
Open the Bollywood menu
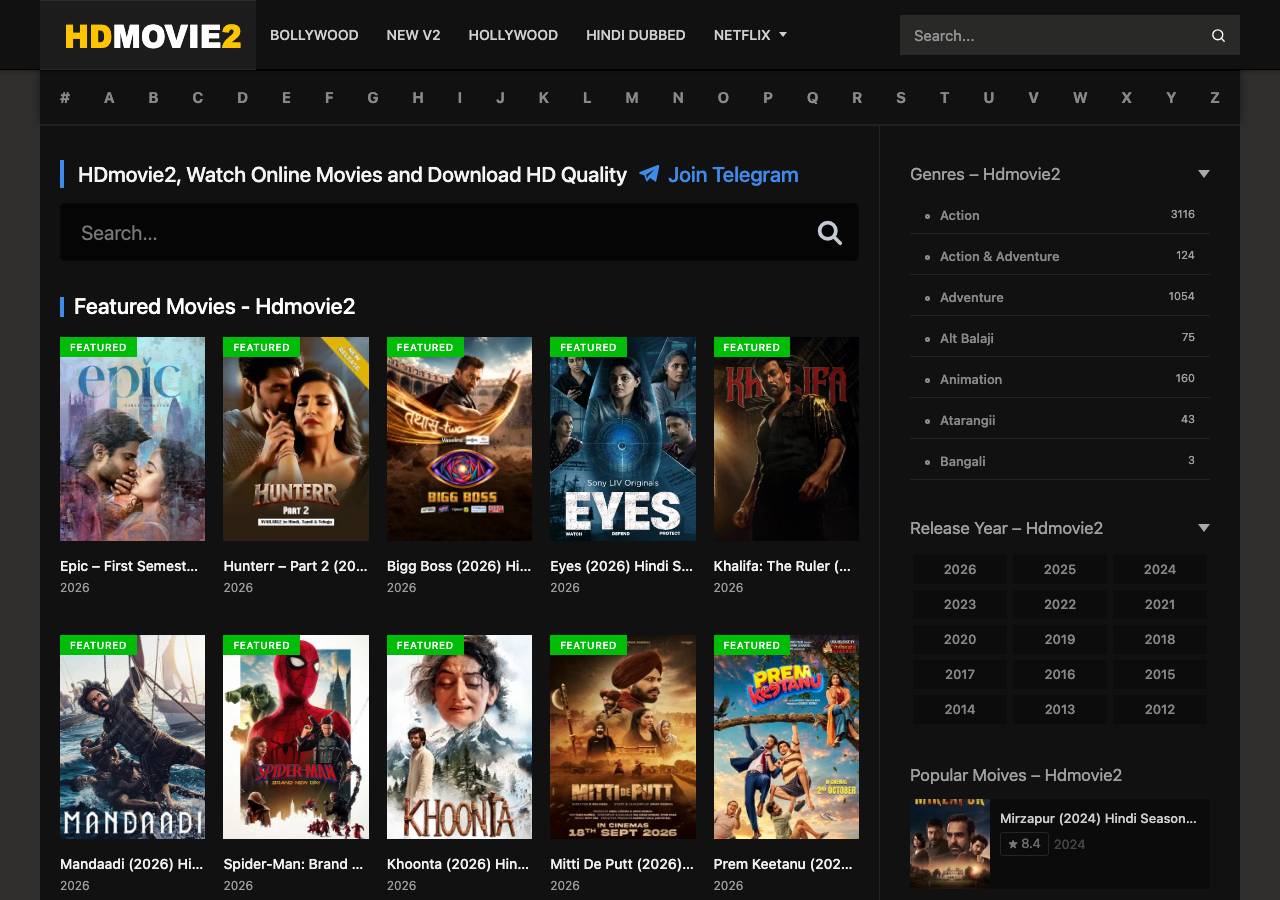tap(314, 35)
